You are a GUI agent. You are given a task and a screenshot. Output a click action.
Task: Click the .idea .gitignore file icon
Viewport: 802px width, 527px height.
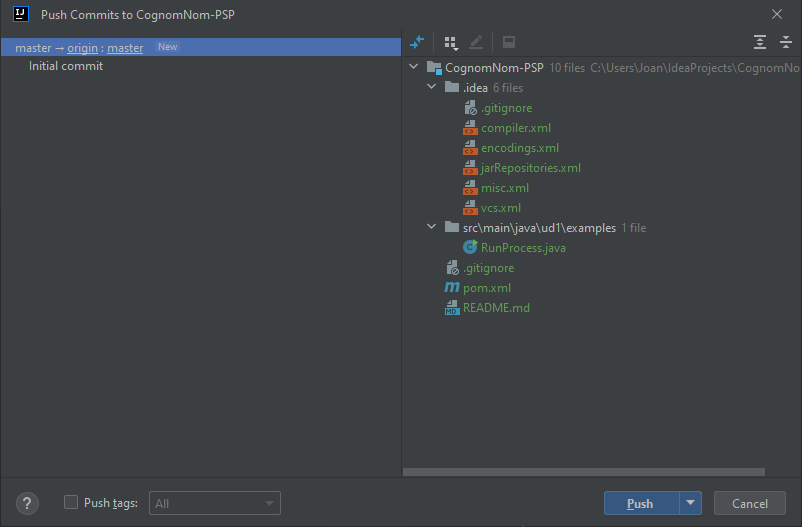pyautogui.click(x=471, y=108)
